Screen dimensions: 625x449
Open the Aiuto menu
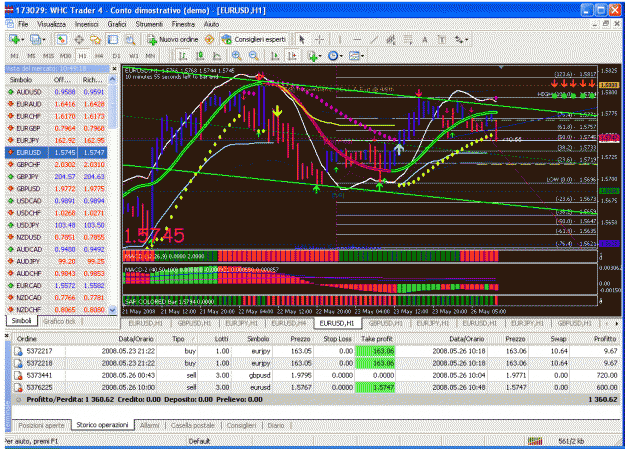coord(211,24)
